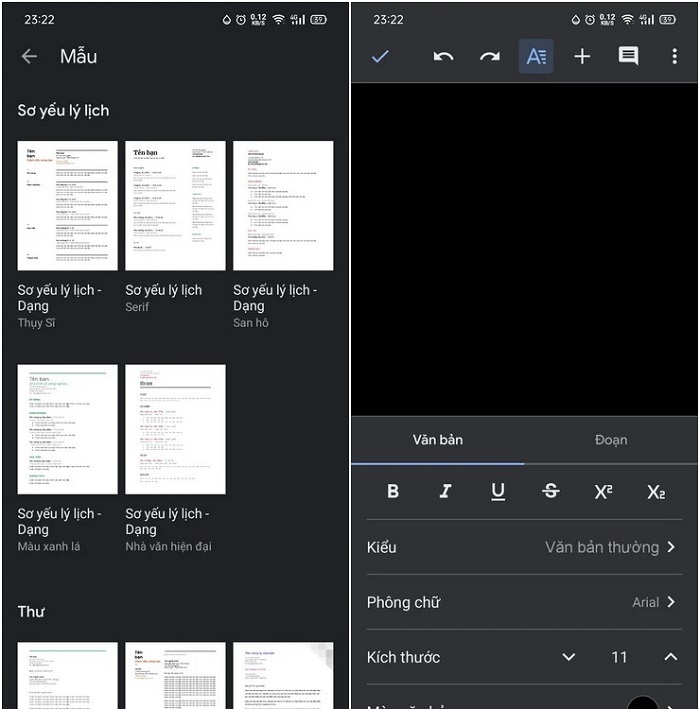Open the third letter template under Thư
This screenshot has height=709, width=700.
(x=283, y=676)
